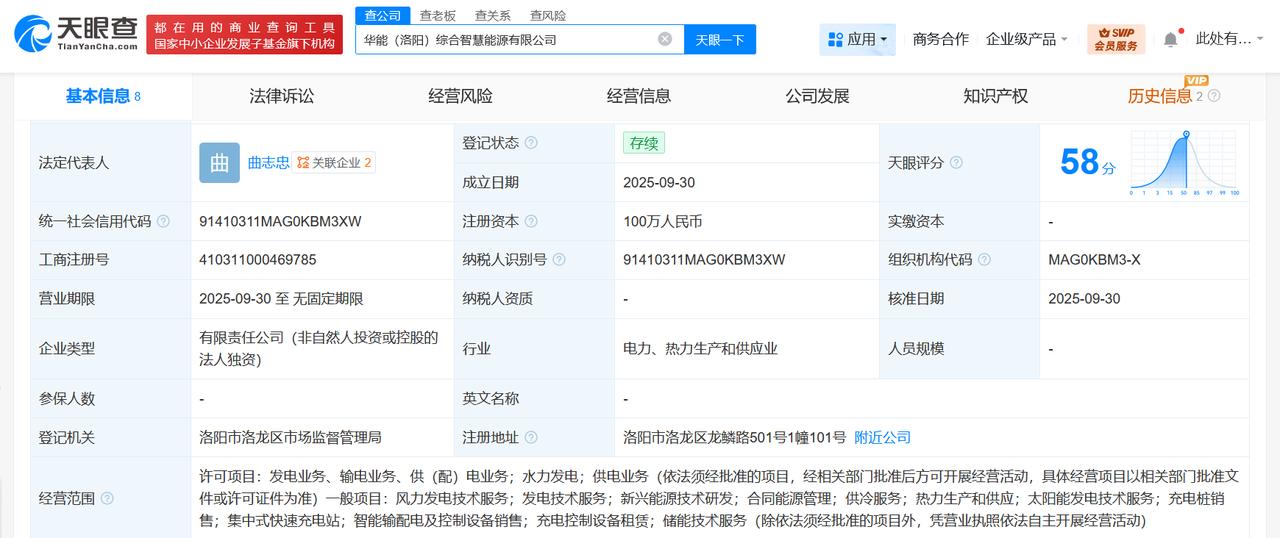Click help icon beside 组织机构代码
1280x538 pixels.
(984, 260)
